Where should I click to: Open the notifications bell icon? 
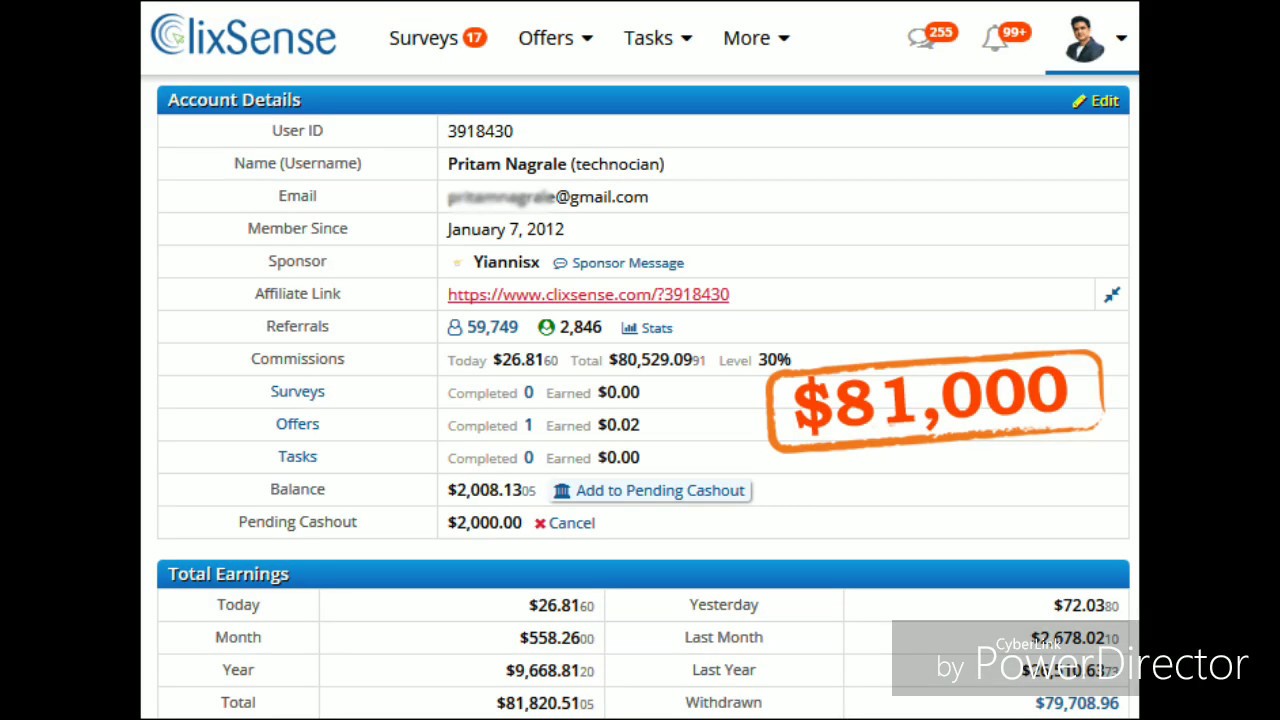coord(994,39)
